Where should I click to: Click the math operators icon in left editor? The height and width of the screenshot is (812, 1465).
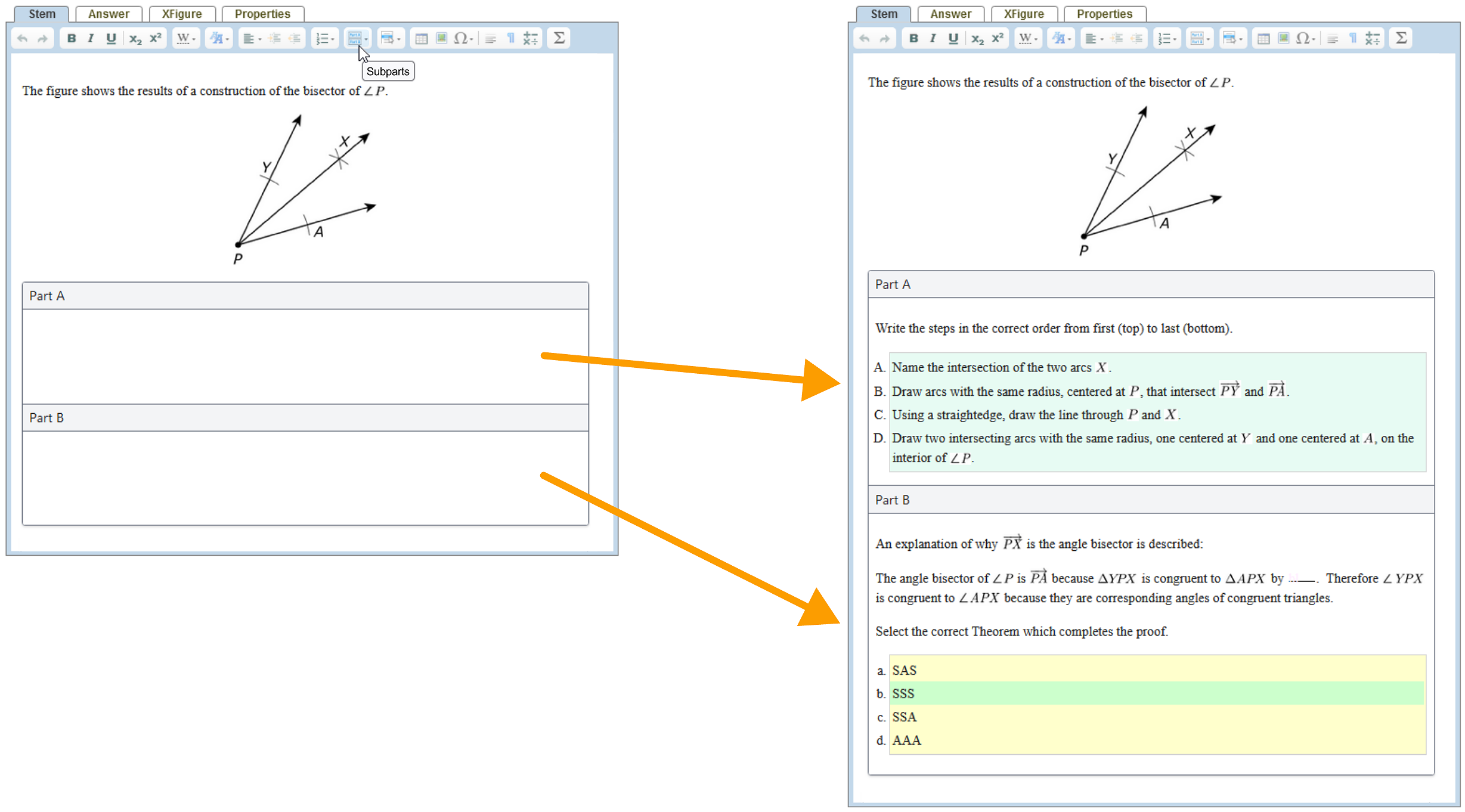(x=531, y=39)
